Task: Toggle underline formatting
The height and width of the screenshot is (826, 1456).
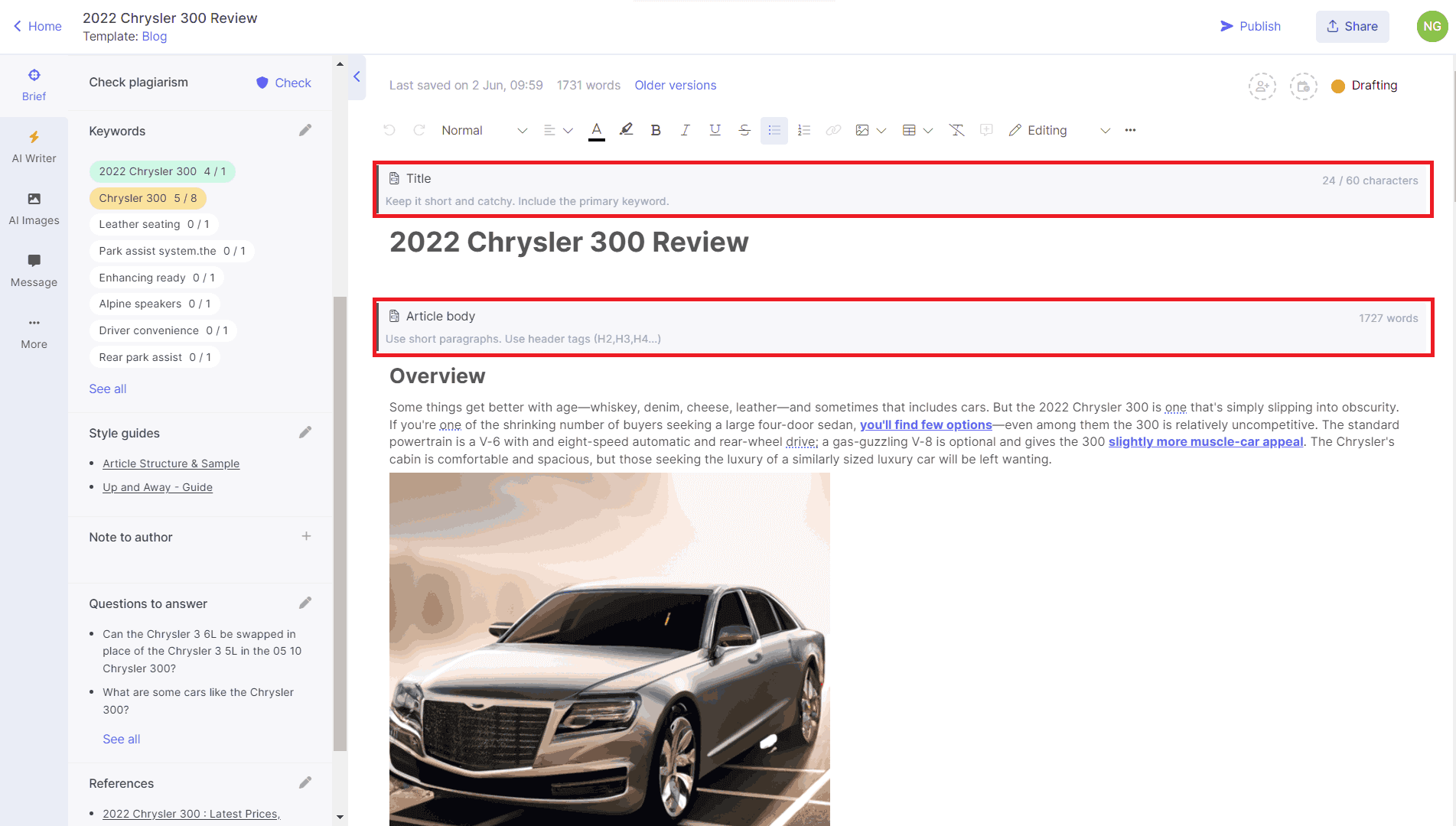Action: pyautogui.click(x=715, y=130)
